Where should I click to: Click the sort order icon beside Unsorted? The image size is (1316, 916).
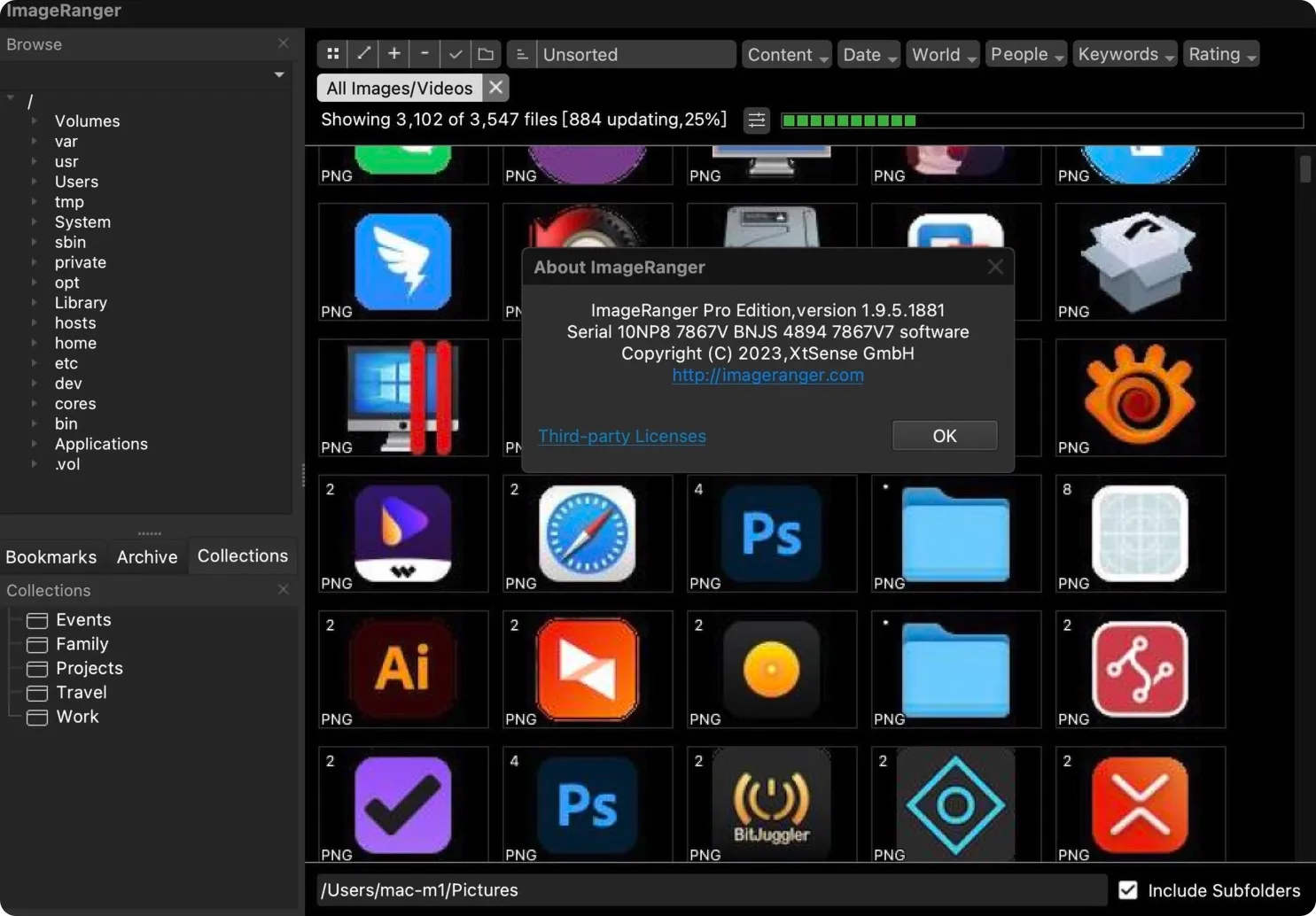click(x=522, y=54)
